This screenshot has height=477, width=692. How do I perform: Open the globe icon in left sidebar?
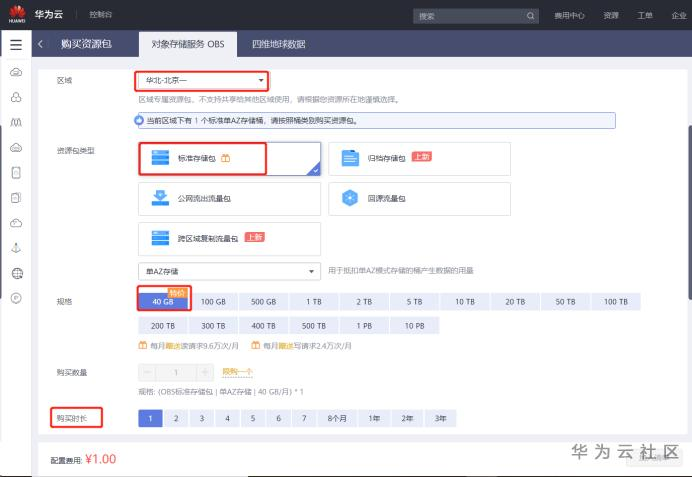[17, 274]
